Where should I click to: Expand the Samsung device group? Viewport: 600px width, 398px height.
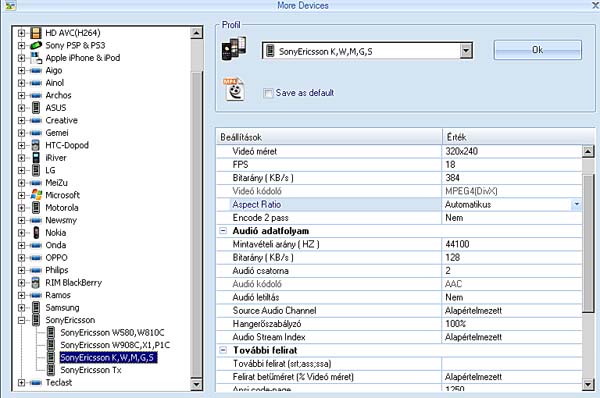tap(21, 307)
